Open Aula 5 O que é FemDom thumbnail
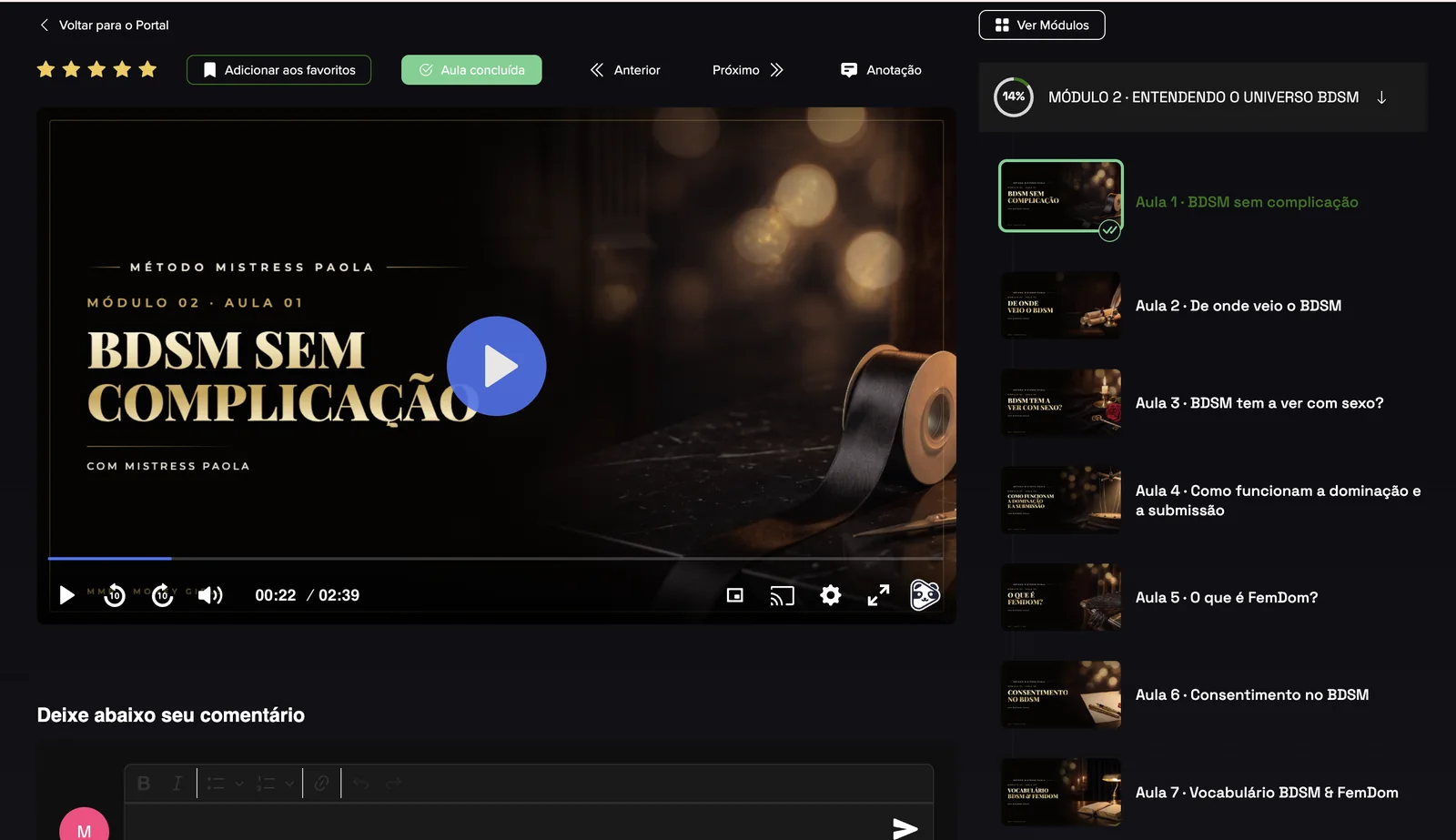Image resolution: width=1456 pixels, height=840 pixels. (x=1061, y=598)
